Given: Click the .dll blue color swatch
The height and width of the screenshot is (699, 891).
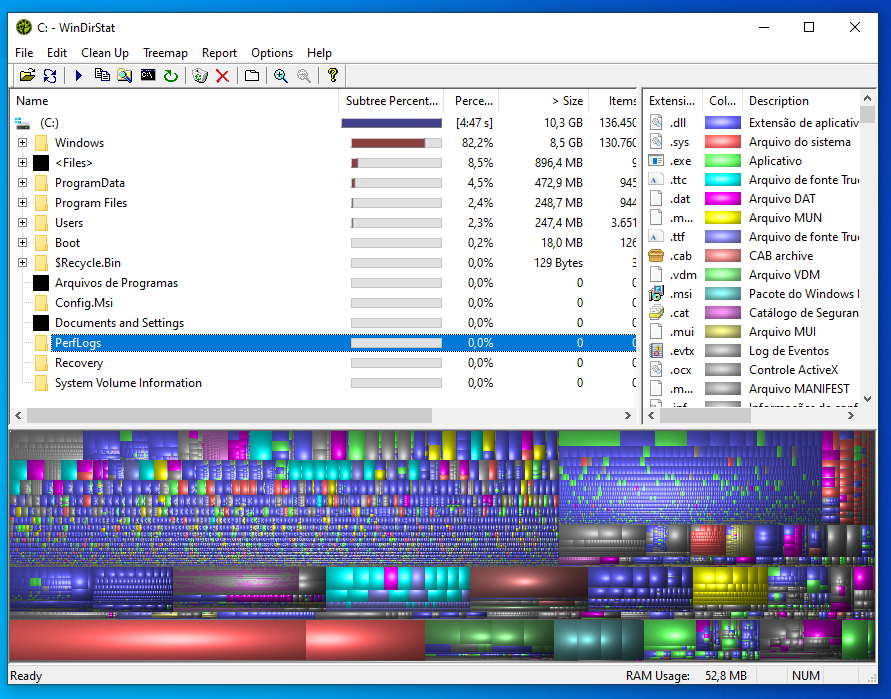Looking at the screenshot, I should coord(723,123).
